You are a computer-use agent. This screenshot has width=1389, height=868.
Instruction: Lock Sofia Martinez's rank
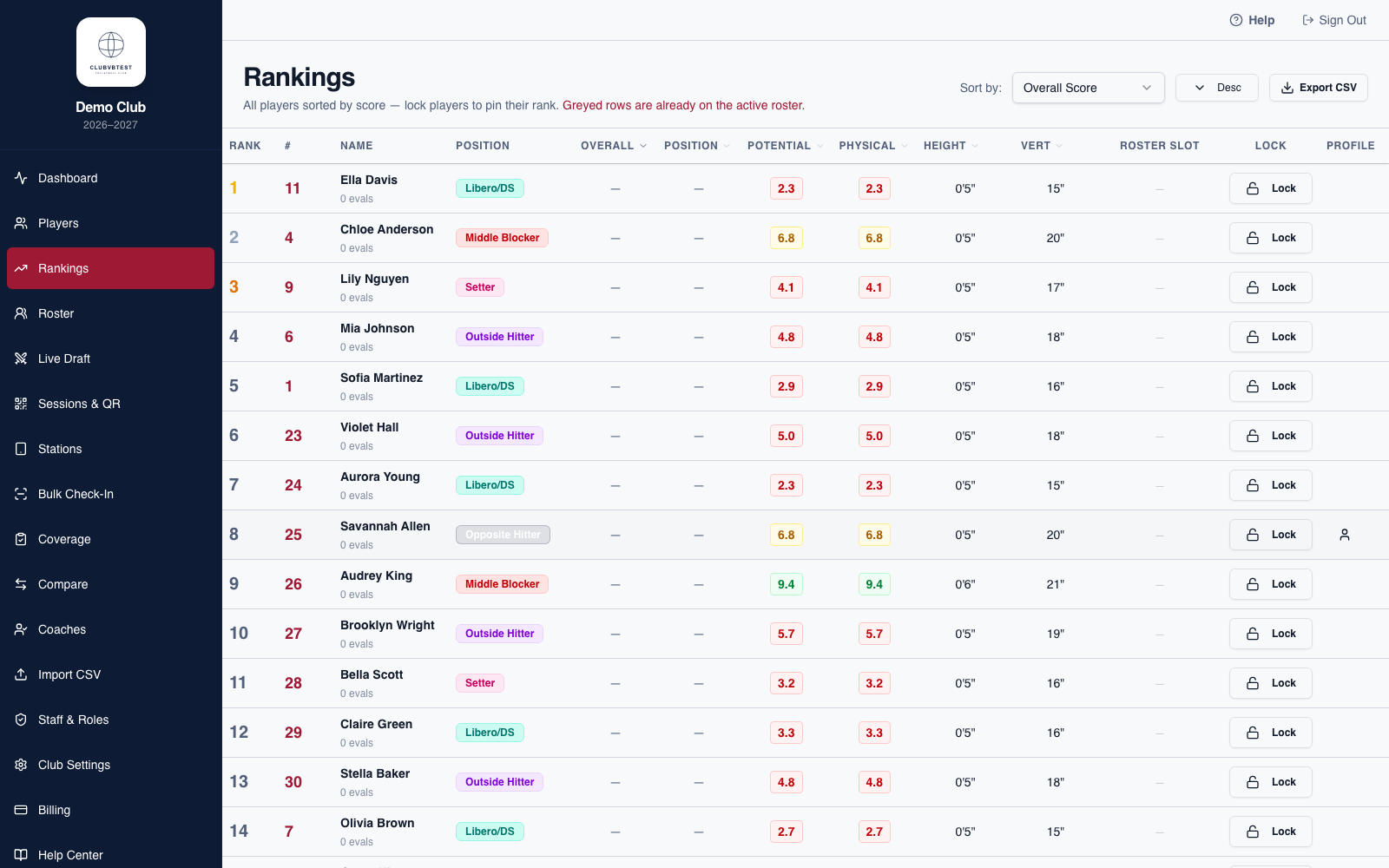pos(1270,386)
